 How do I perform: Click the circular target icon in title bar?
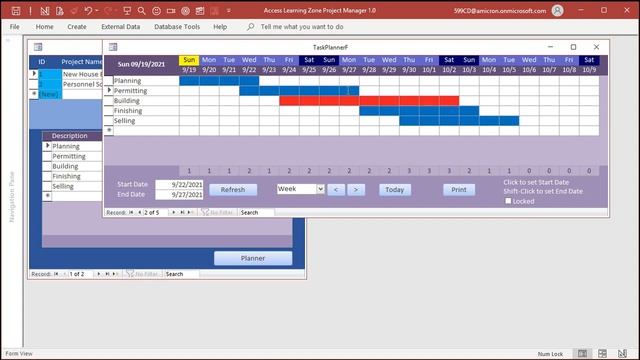[x=185, y=11]
